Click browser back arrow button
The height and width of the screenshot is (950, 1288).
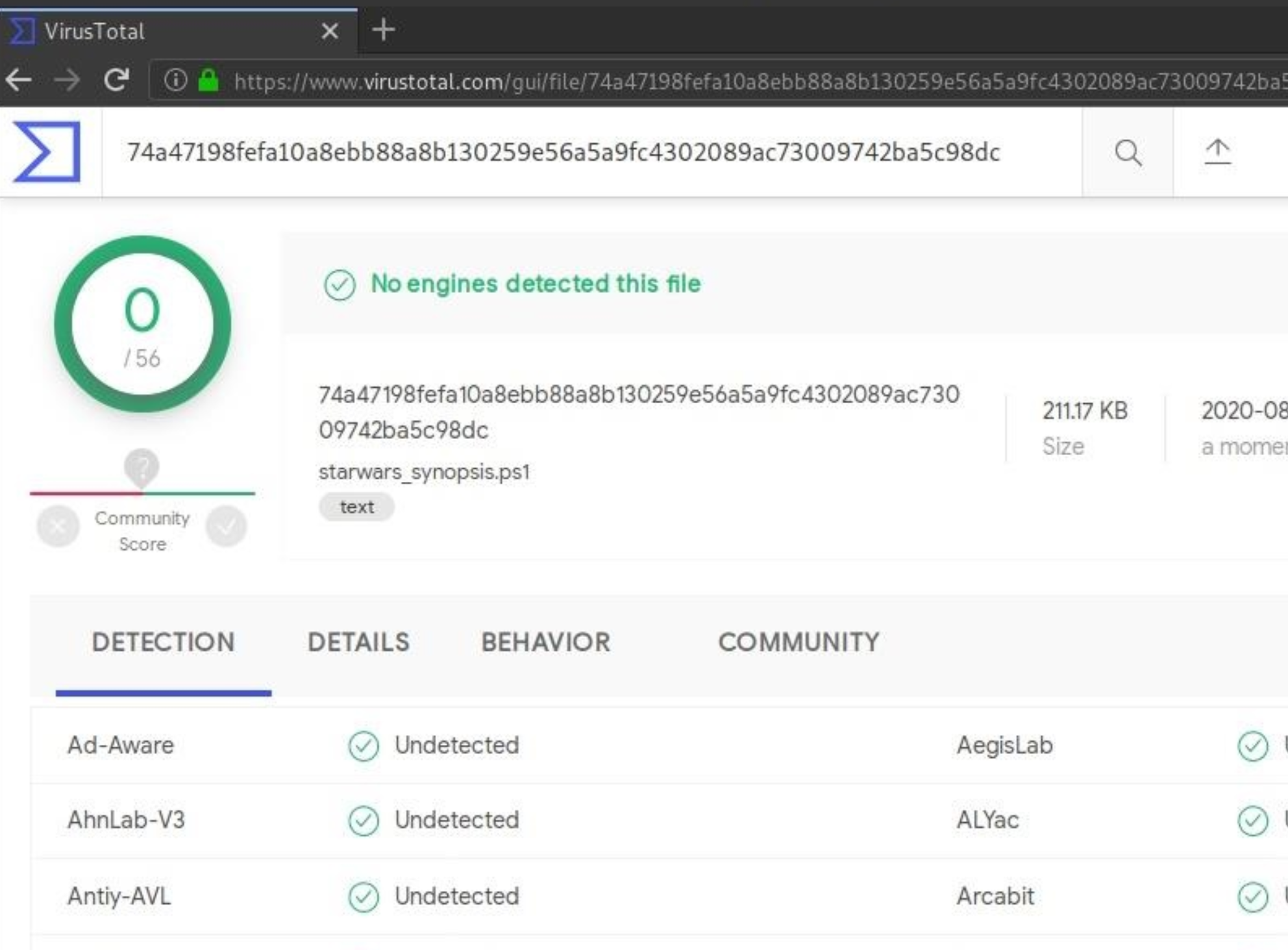tap(19, 81)
